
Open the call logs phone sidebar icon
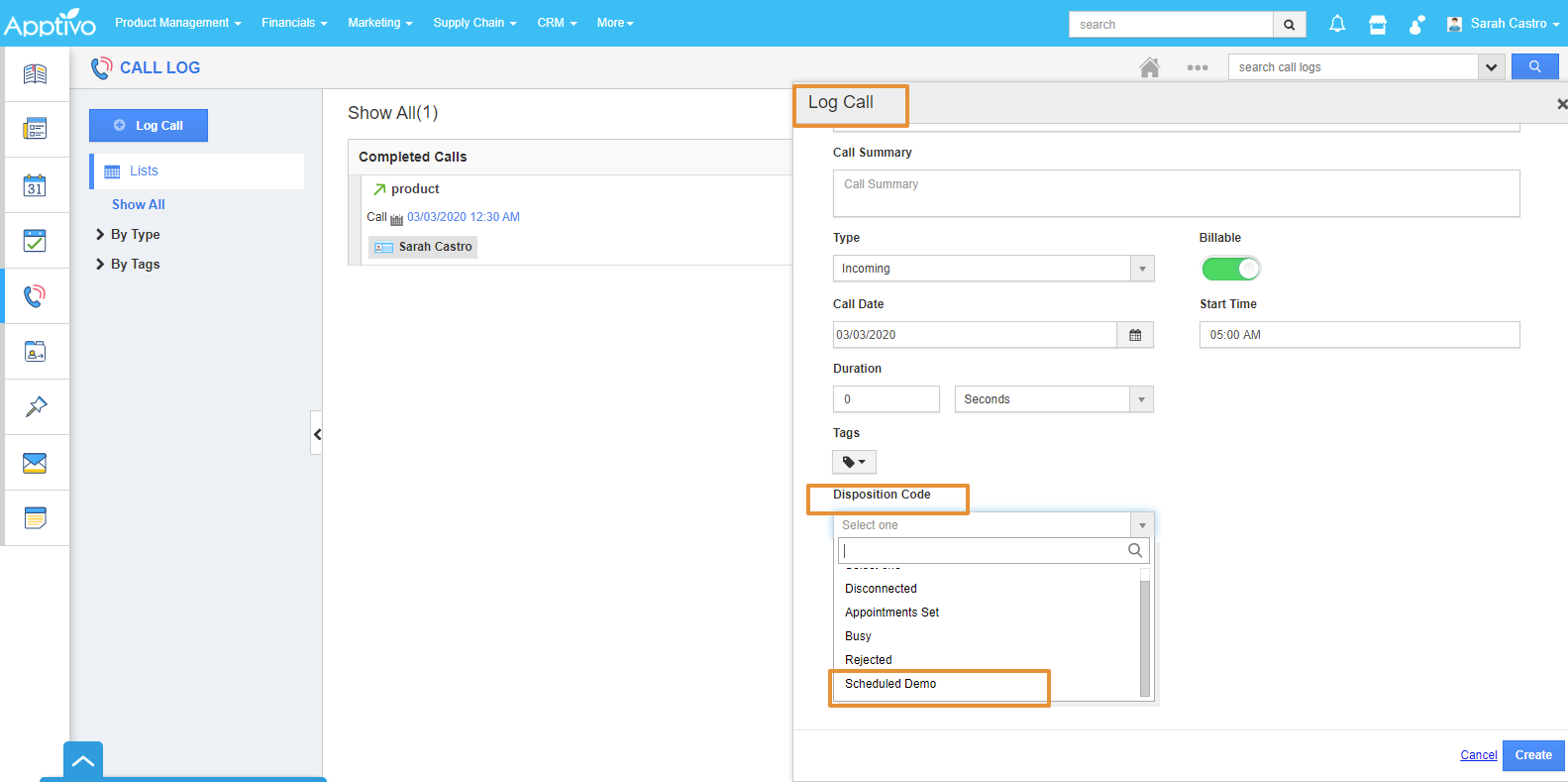(x=35, y=295)
